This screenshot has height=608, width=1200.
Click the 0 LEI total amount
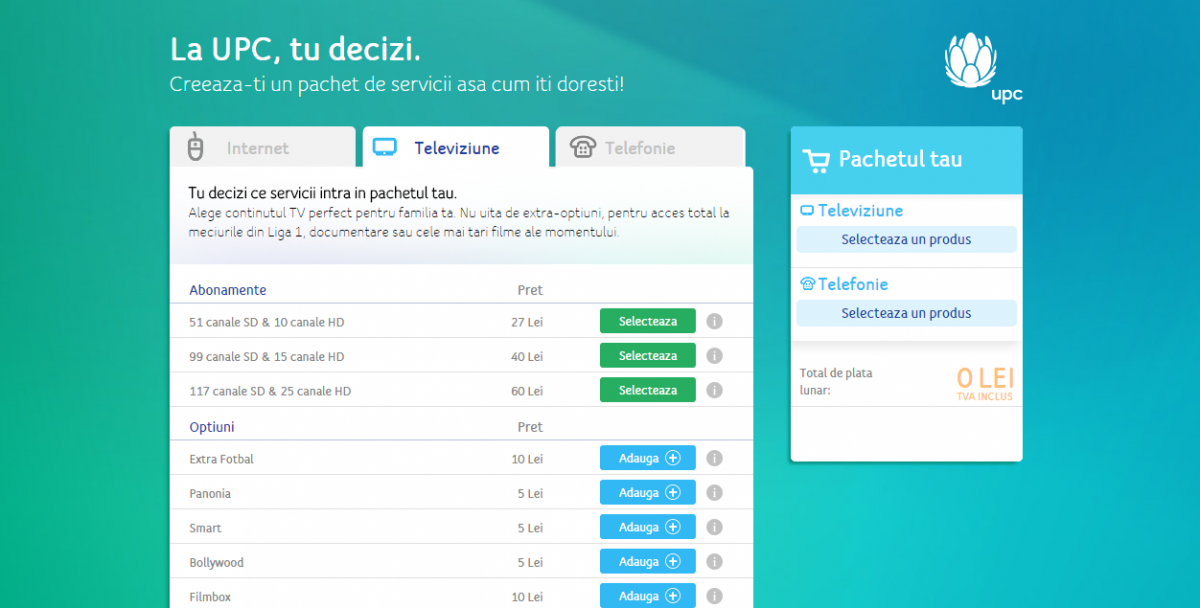pos(985,378)
